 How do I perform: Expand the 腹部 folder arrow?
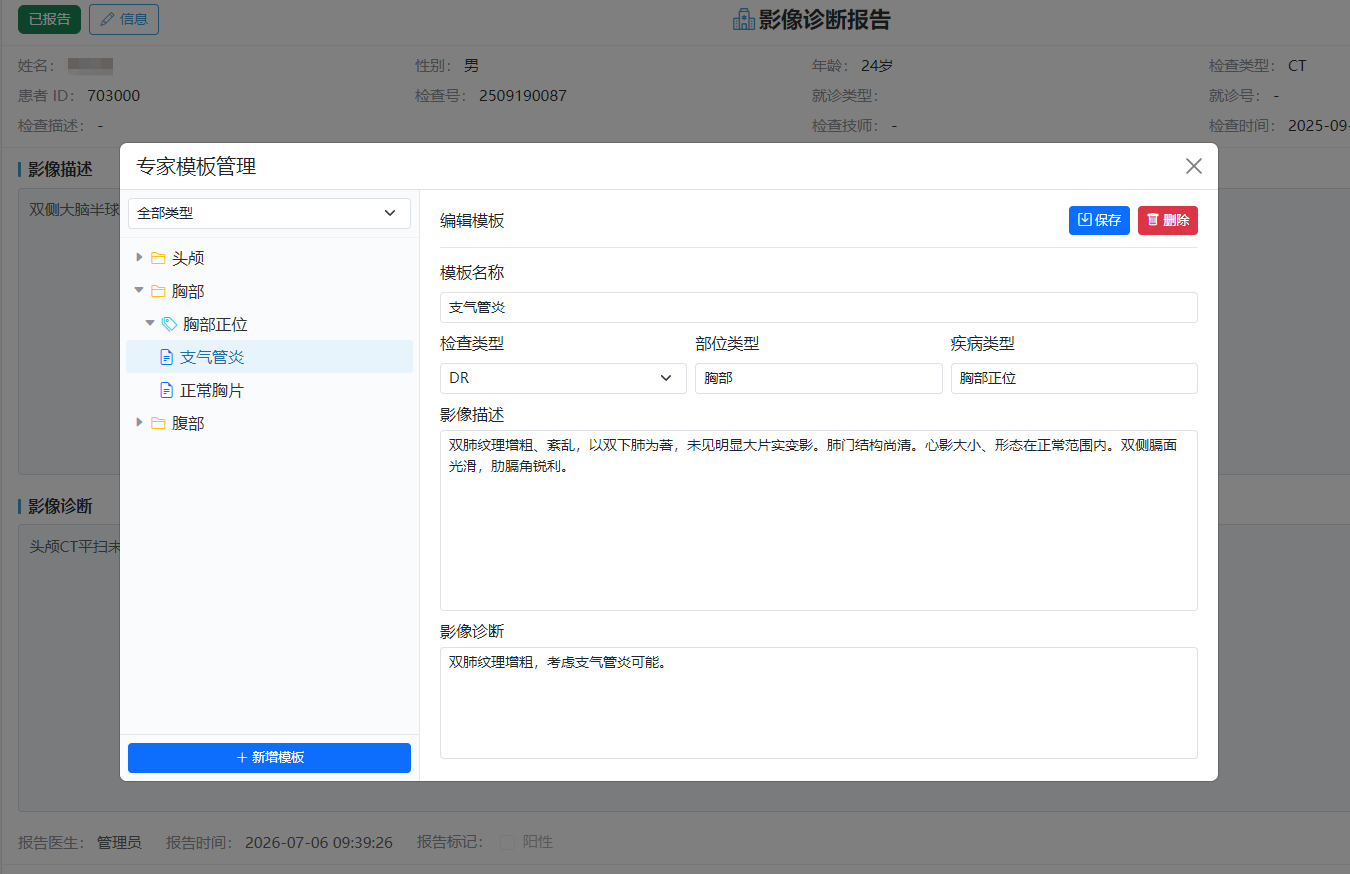pos(139,423)
